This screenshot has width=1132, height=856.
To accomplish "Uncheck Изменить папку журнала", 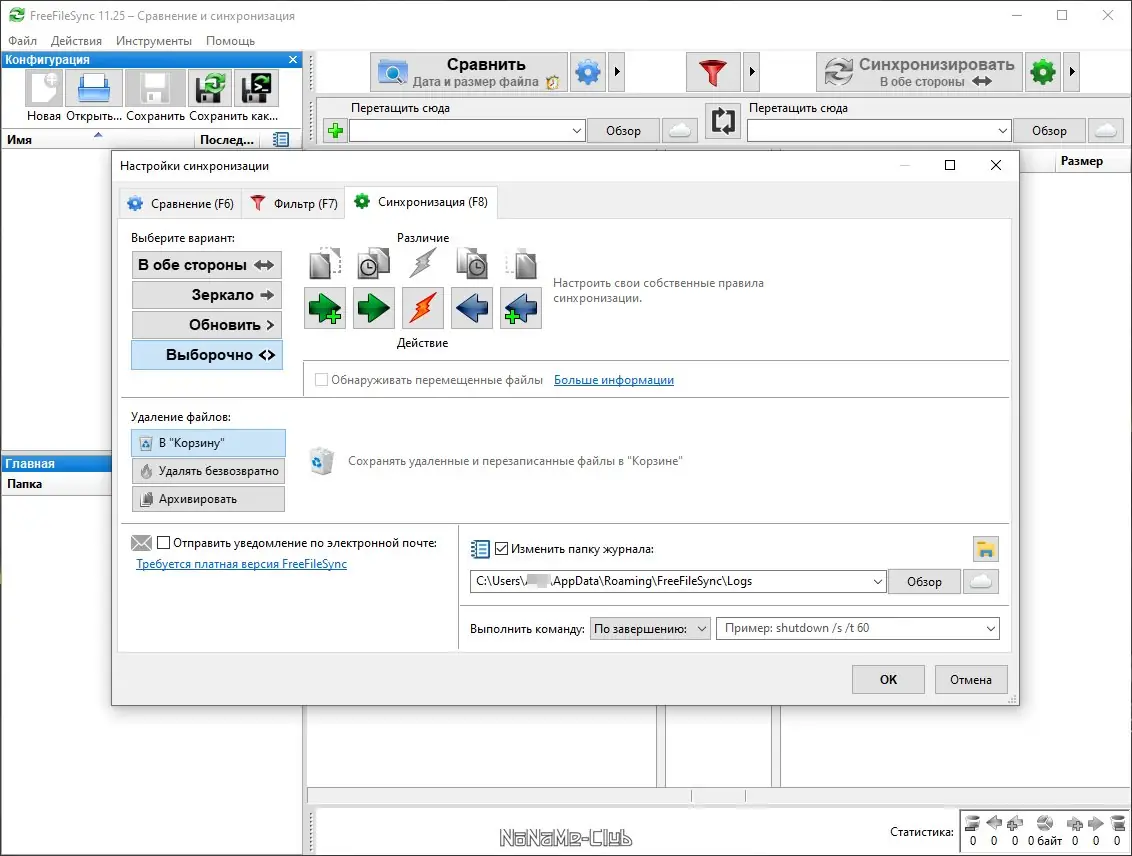I will tap(502, 549).
